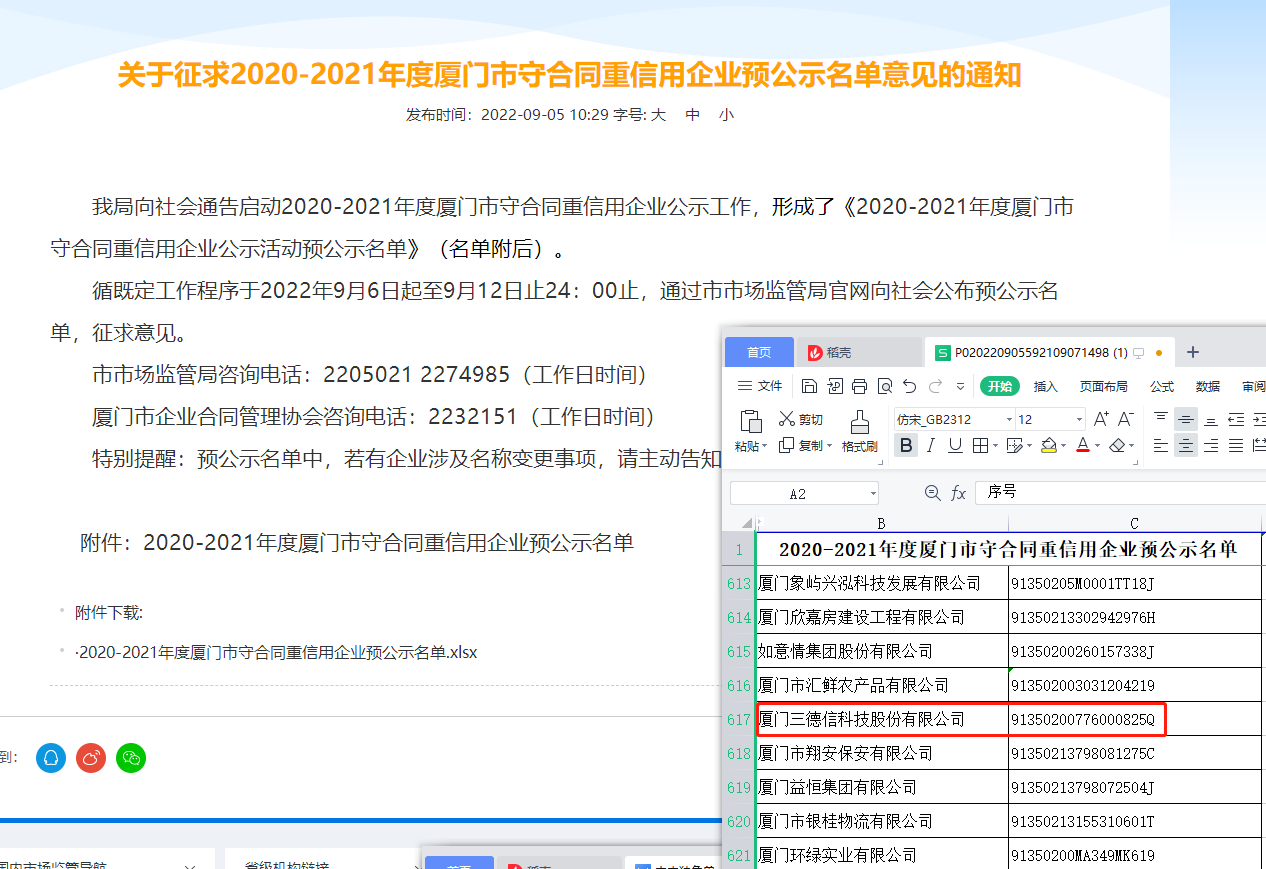Click the undo arrow icon
Image resolution: width=1266 pixels, height=869 pixels.
pos(909,387)
